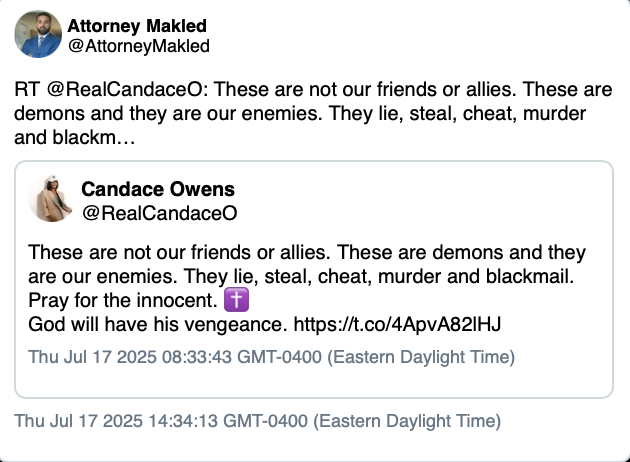This screenshot has width=630, height=462.
Task: Click the retweet's 14:34:13 timestamp
Action: [257, 421]
